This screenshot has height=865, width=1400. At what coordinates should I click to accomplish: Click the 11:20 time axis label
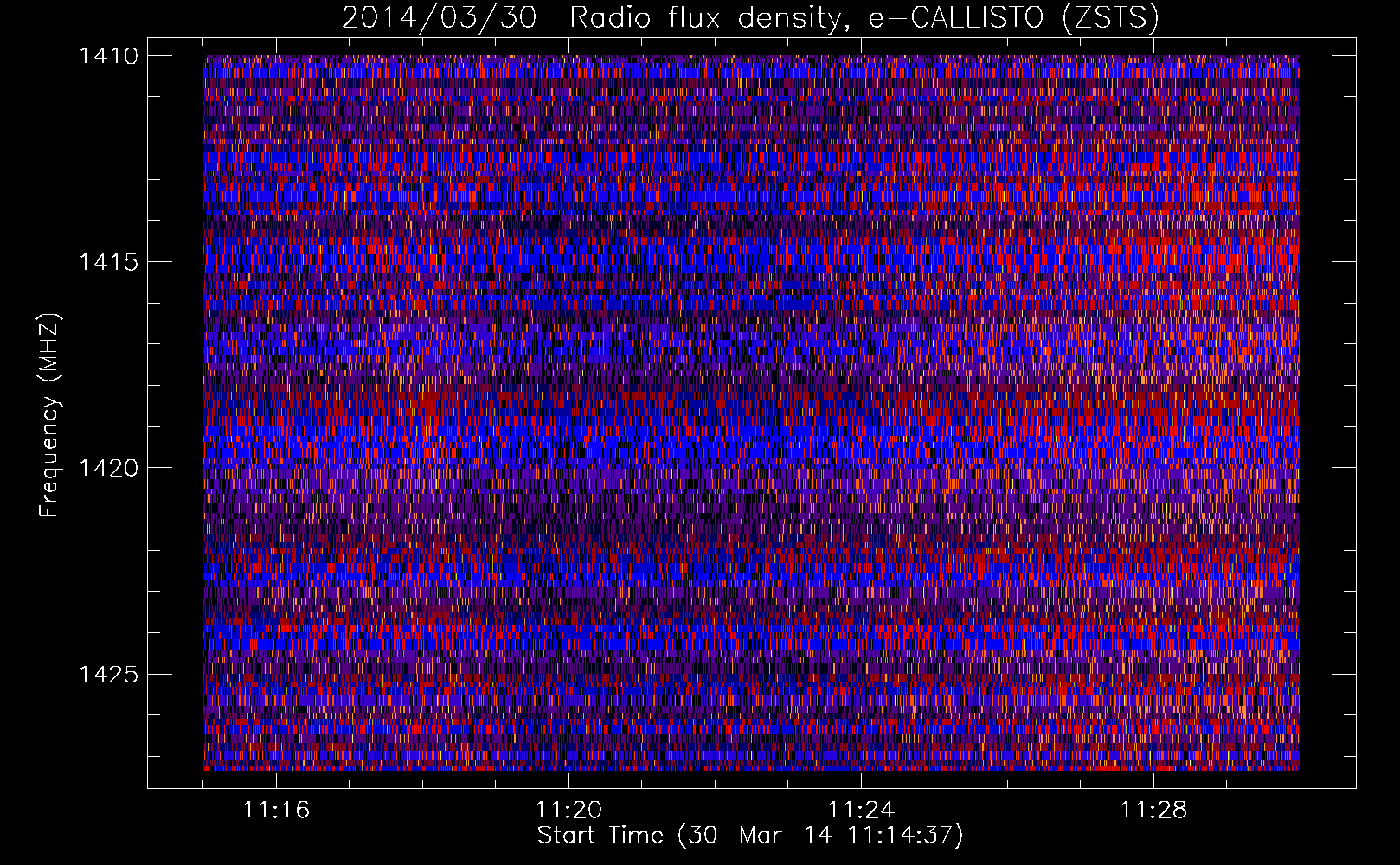click(568, 811)
